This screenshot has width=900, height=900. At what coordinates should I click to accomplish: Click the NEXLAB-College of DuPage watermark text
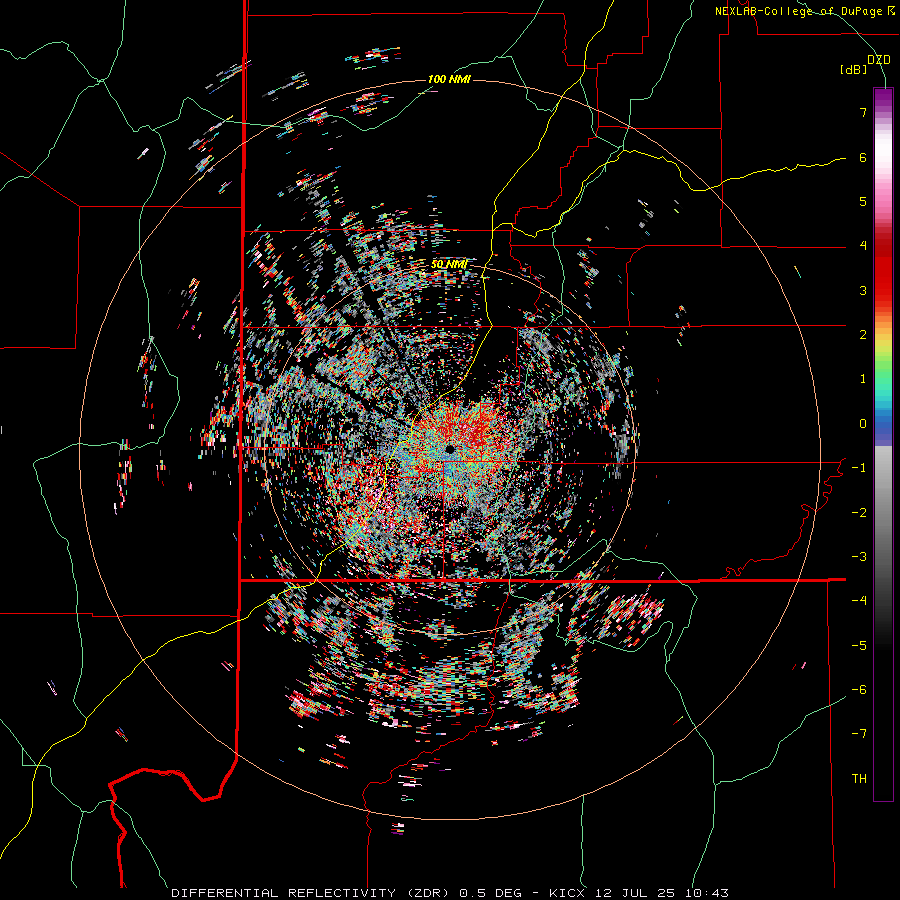805,11
